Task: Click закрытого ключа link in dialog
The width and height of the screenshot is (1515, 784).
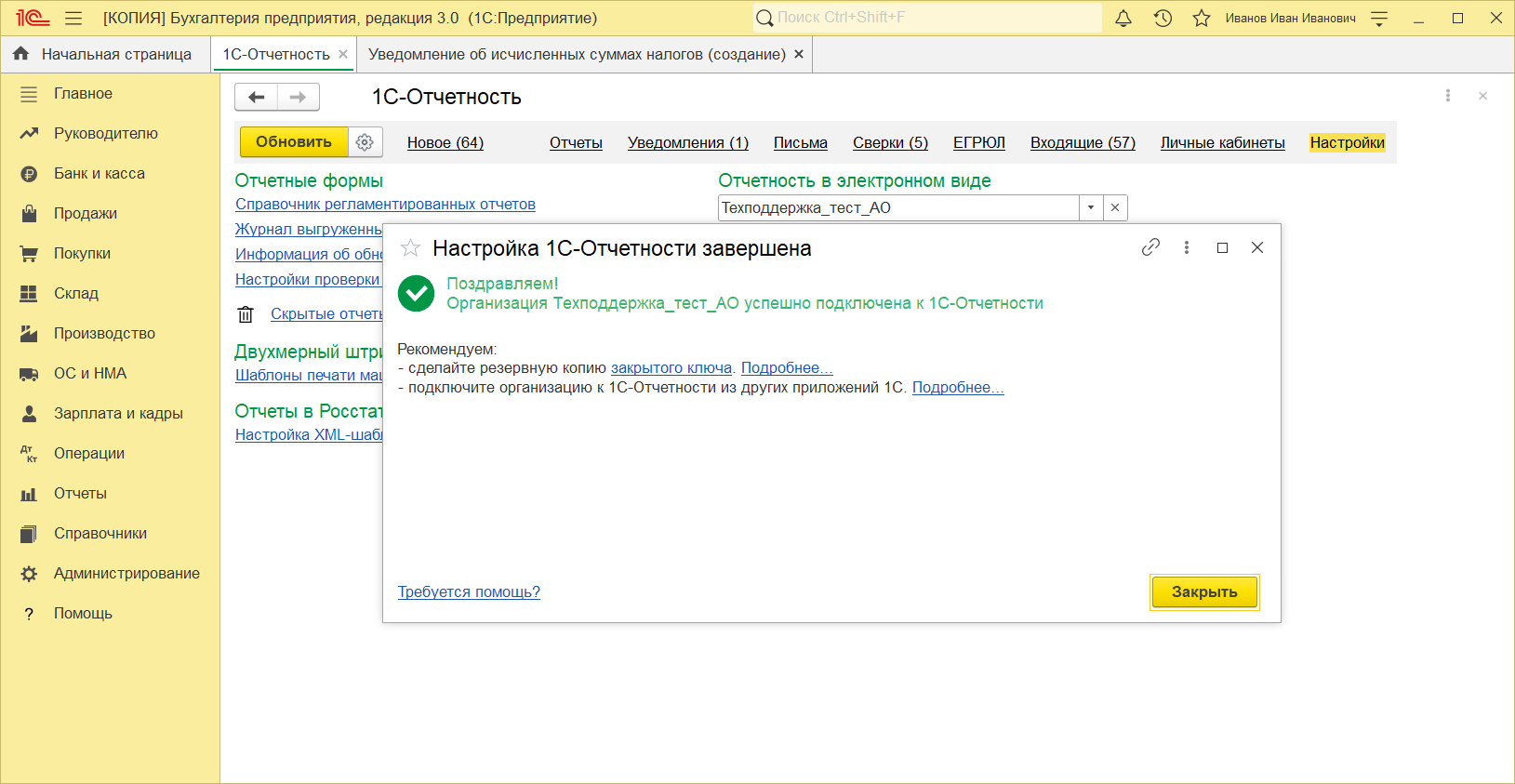Action: coord(671,368)
